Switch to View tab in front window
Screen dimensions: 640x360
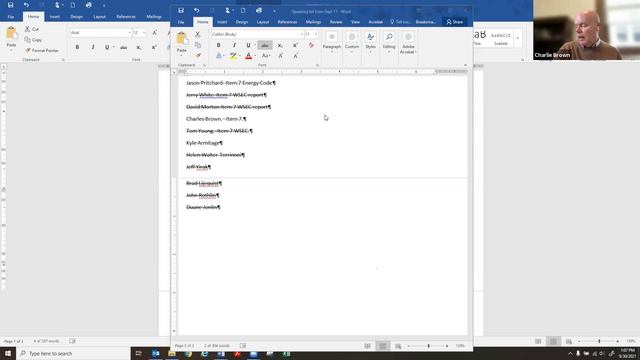point(356,22)
